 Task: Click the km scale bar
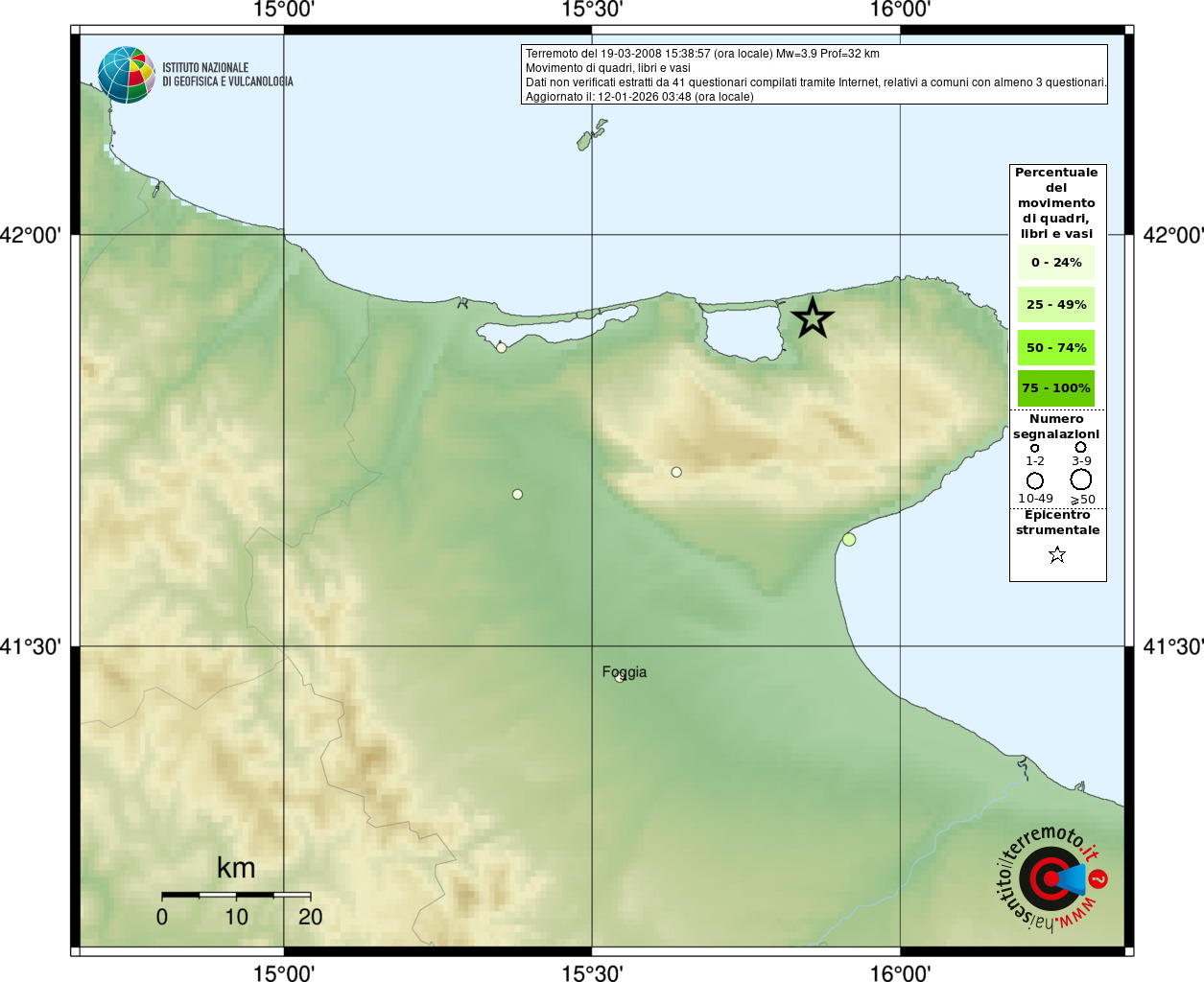[236, 895]
